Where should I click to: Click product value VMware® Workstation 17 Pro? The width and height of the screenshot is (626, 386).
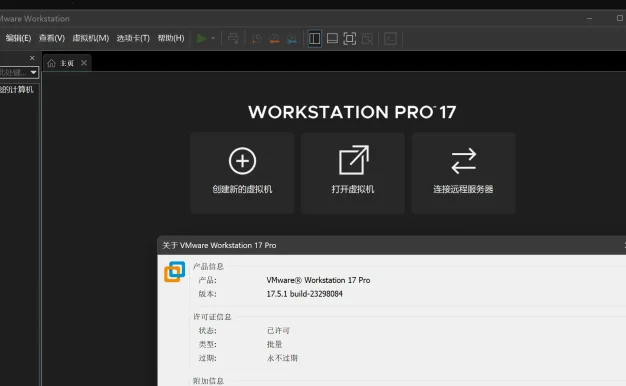click(318, 280)
